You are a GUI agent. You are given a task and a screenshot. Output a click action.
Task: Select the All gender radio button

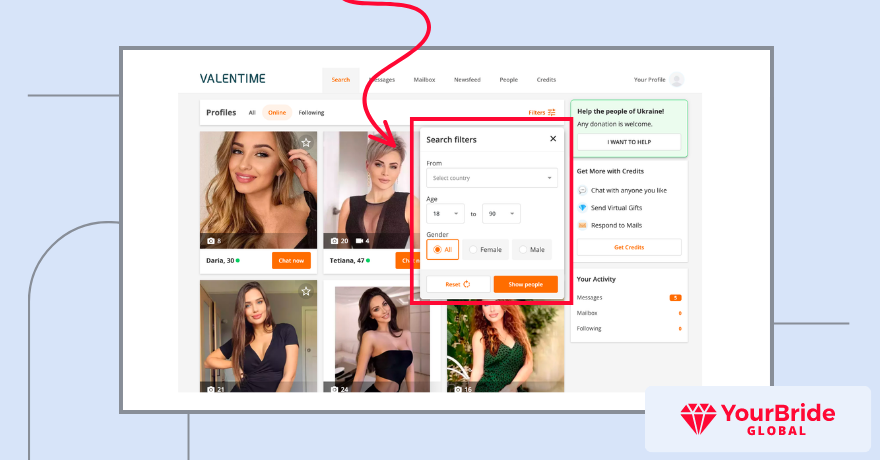[442, 250]
